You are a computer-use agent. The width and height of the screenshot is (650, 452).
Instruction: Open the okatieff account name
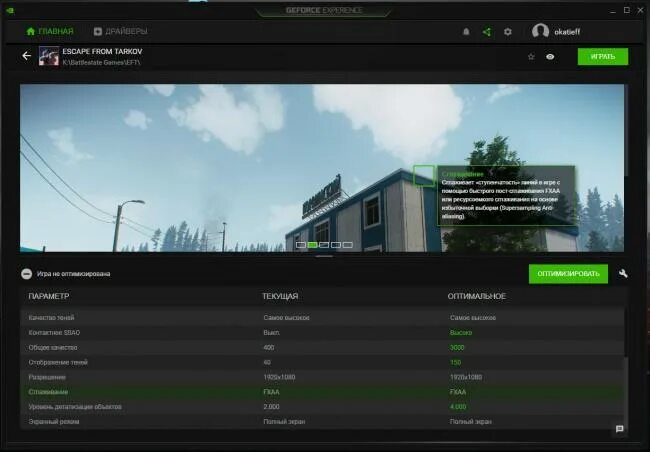[567, 32]
